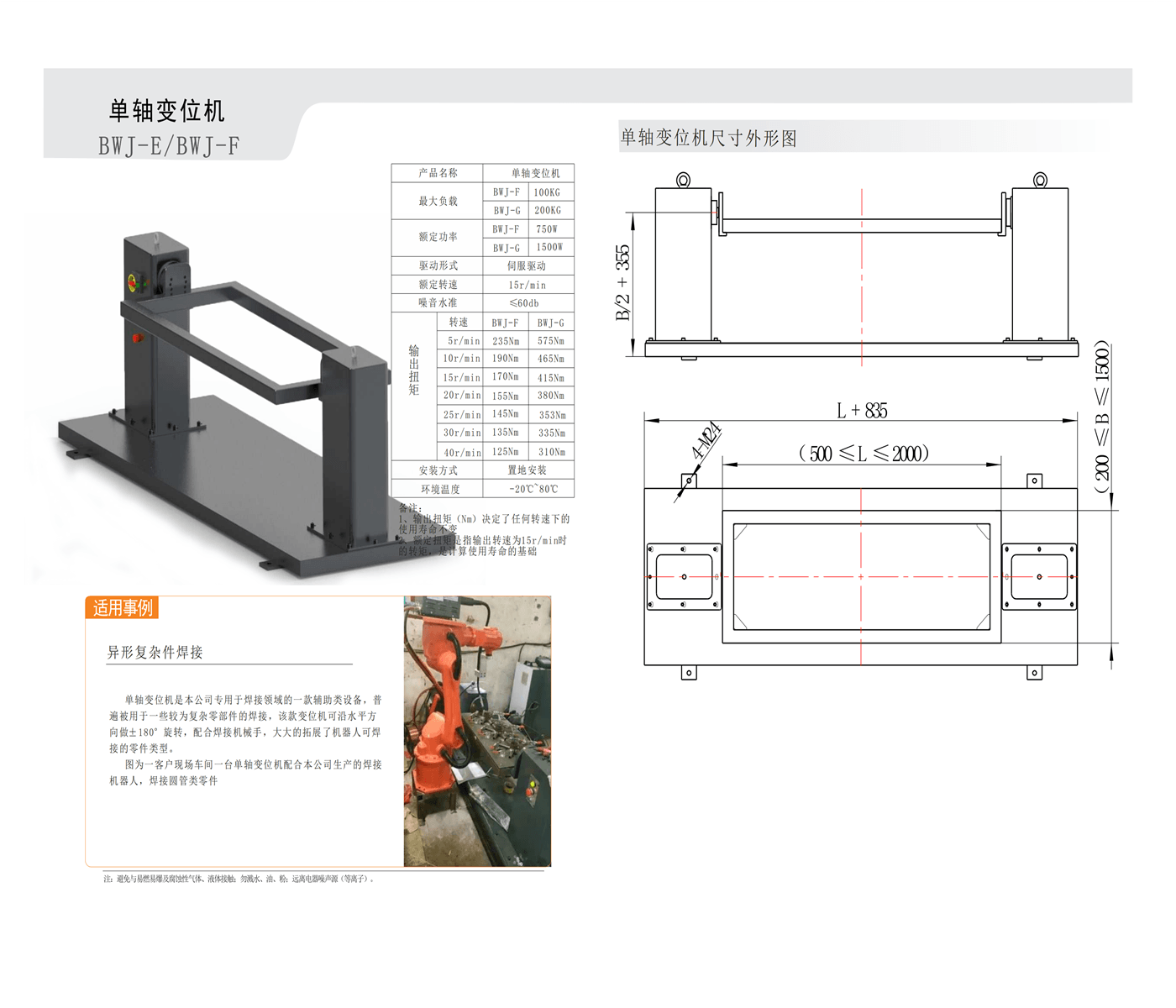The height and width of the screenshot is (1008, 1176).
Task: Click the model code 'BWJ-E/BWJ-F' heading
Action: pyautogui.click(x=169, y=146)
